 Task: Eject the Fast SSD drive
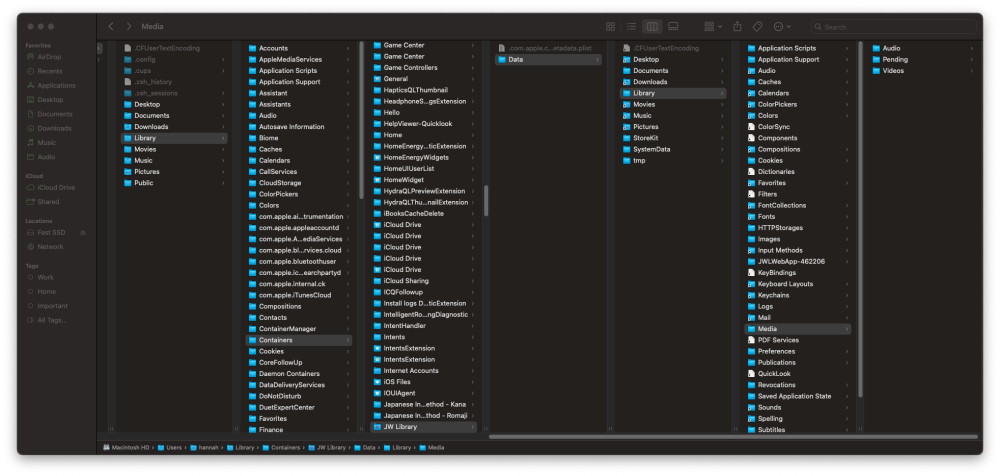(x=83, y=233)
